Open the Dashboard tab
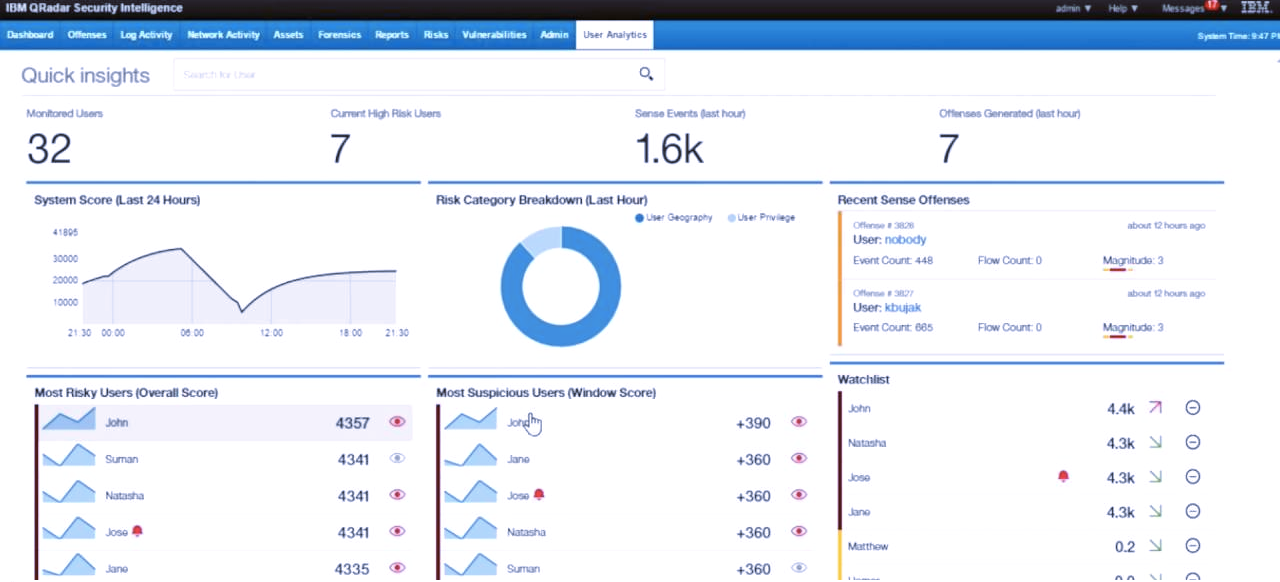 tap(30, 35)
